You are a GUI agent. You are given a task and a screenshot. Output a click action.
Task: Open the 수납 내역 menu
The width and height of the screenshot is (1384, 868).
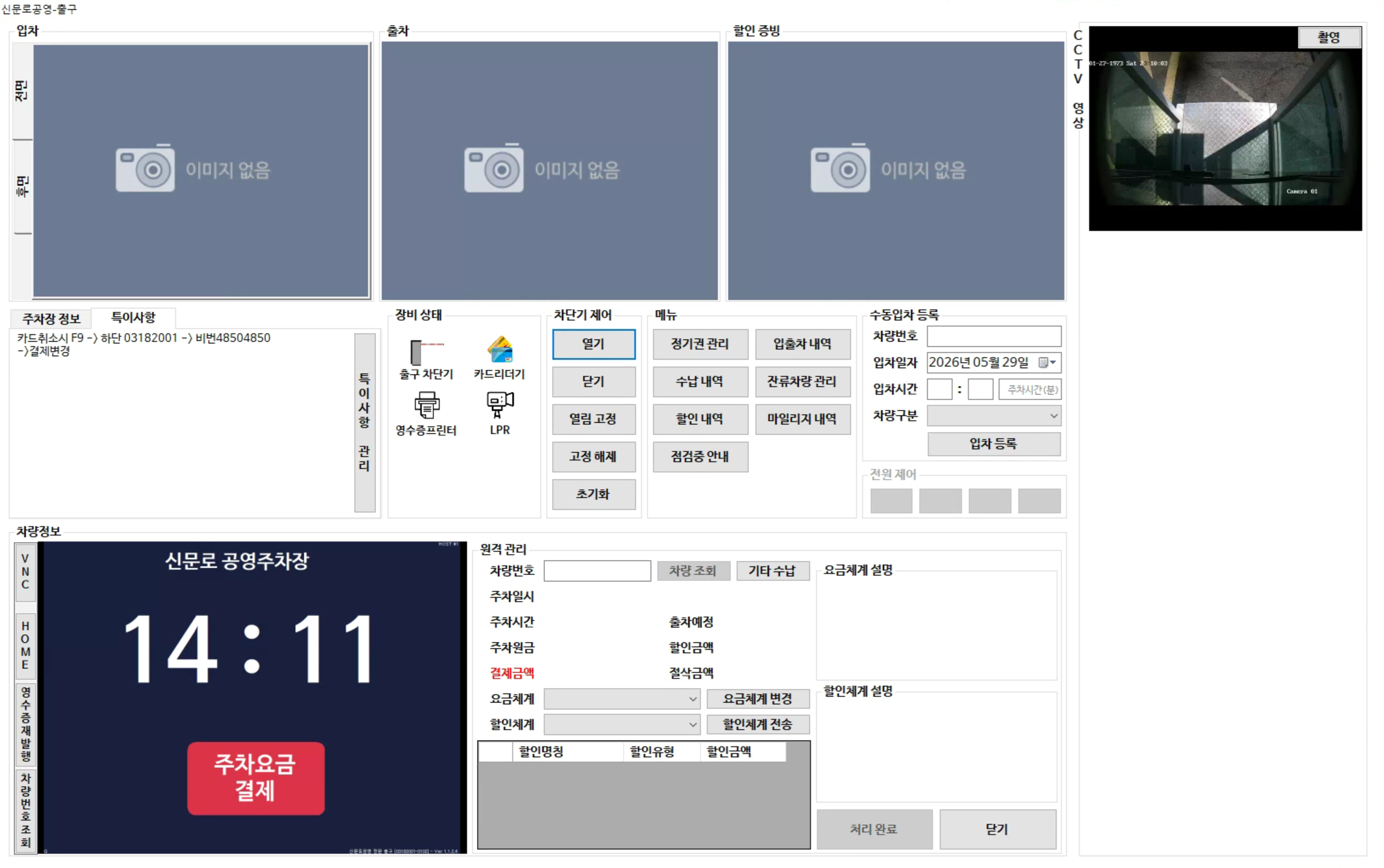click(700, 382)
